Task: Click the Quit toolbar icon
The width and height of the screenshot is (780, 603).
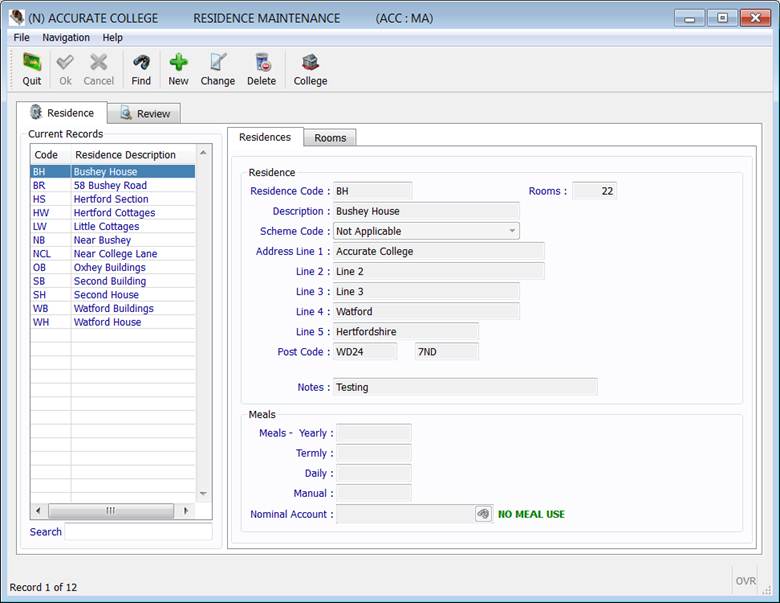Action: (32, 69)
